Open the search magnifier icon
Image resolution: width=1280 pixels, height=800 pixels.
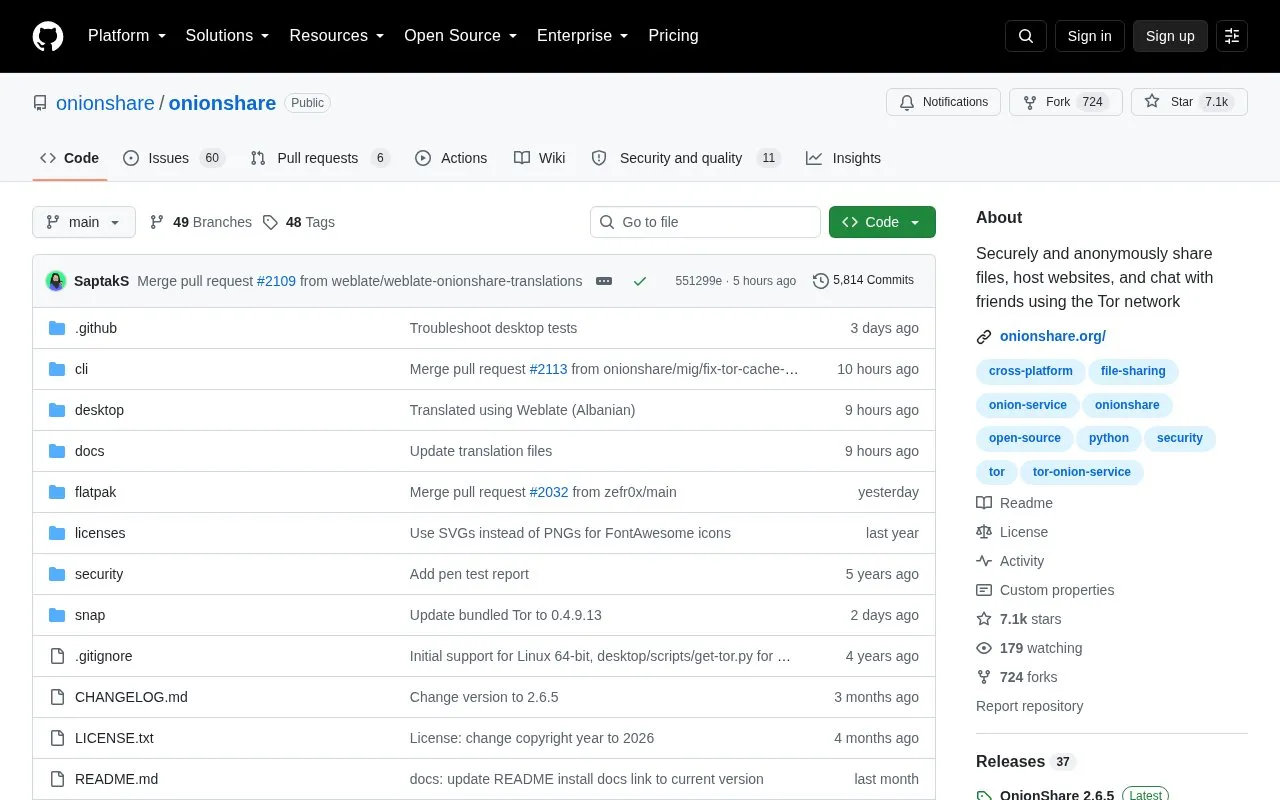[x=1026, y=36]
